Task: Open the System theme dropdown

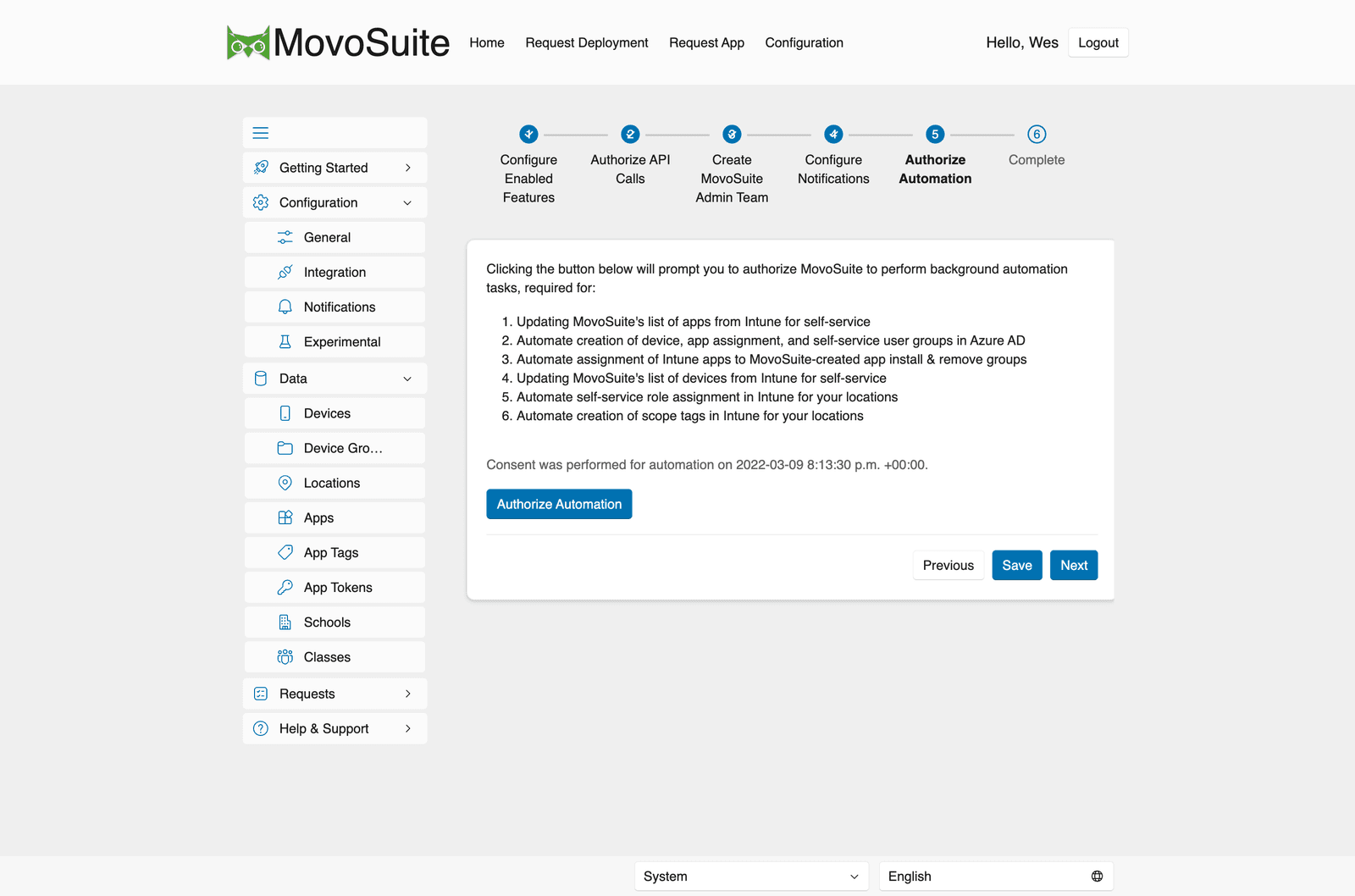Action: point(751,877)
